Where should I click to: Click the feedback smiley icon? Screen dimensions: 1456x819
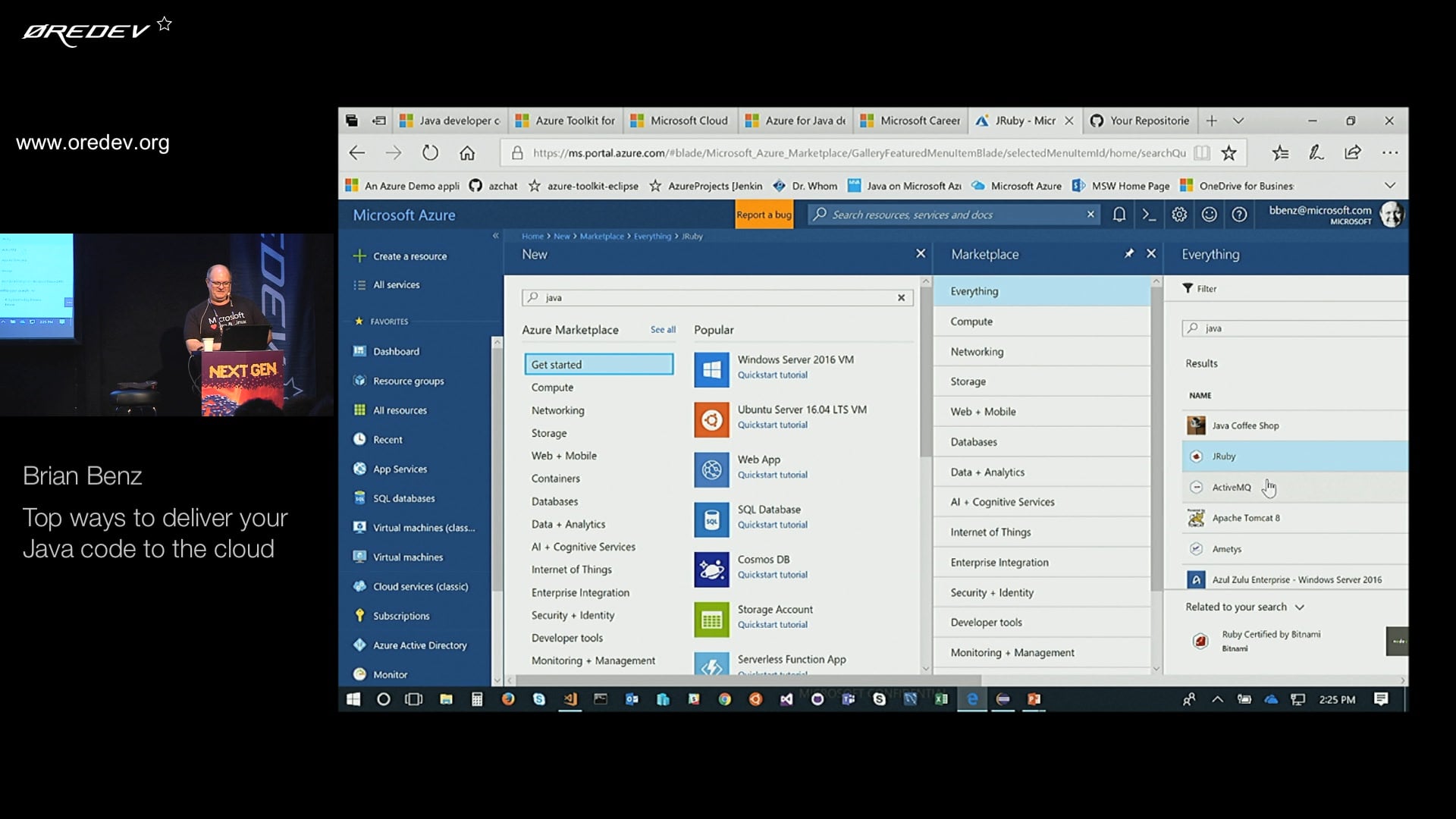[x=1209, y=215]
